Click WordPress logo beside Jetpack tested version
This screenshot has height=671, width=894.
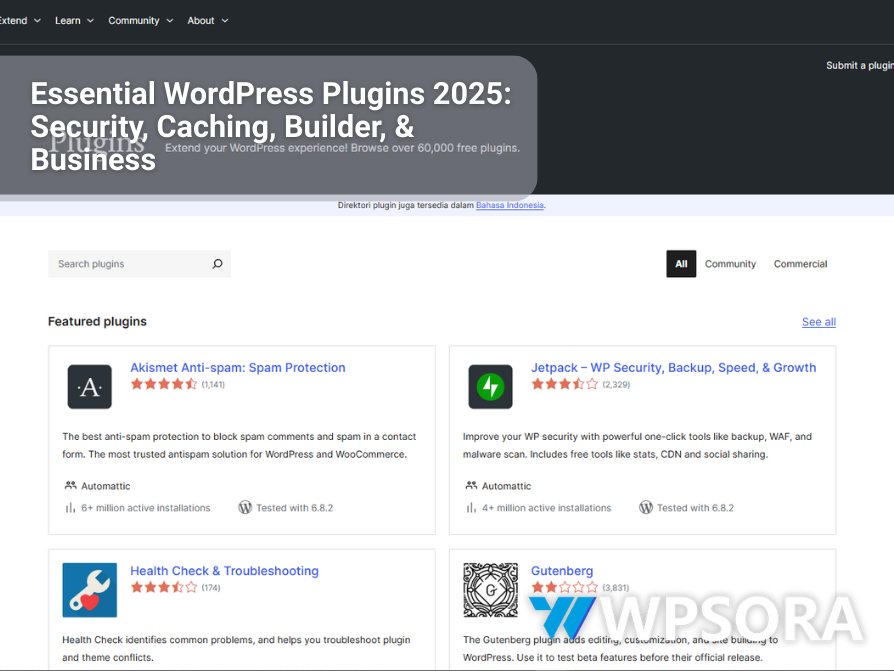point(646,507)
